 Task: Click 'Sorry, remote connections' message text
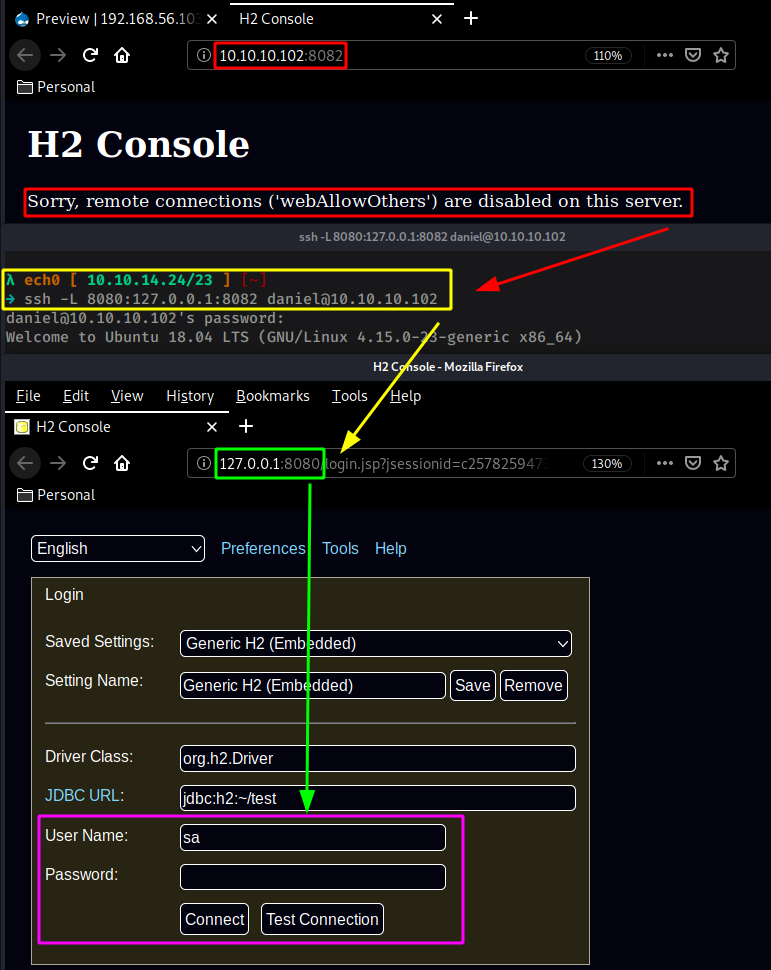click(355, 202)
